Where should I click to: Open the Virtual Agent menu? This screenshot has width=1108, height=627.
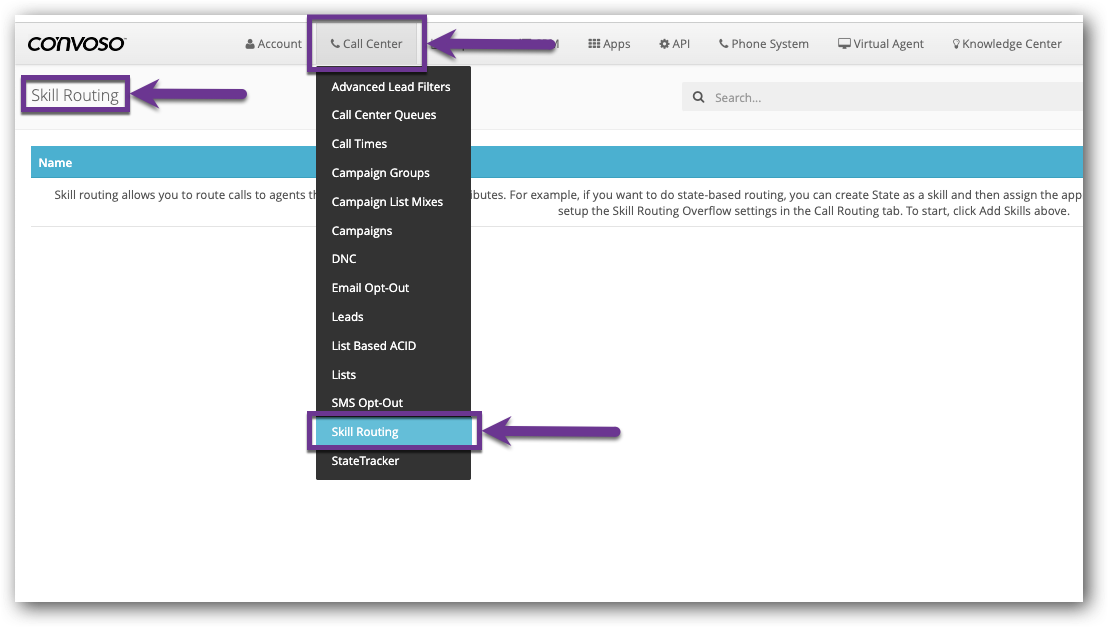tap(881, 44)
